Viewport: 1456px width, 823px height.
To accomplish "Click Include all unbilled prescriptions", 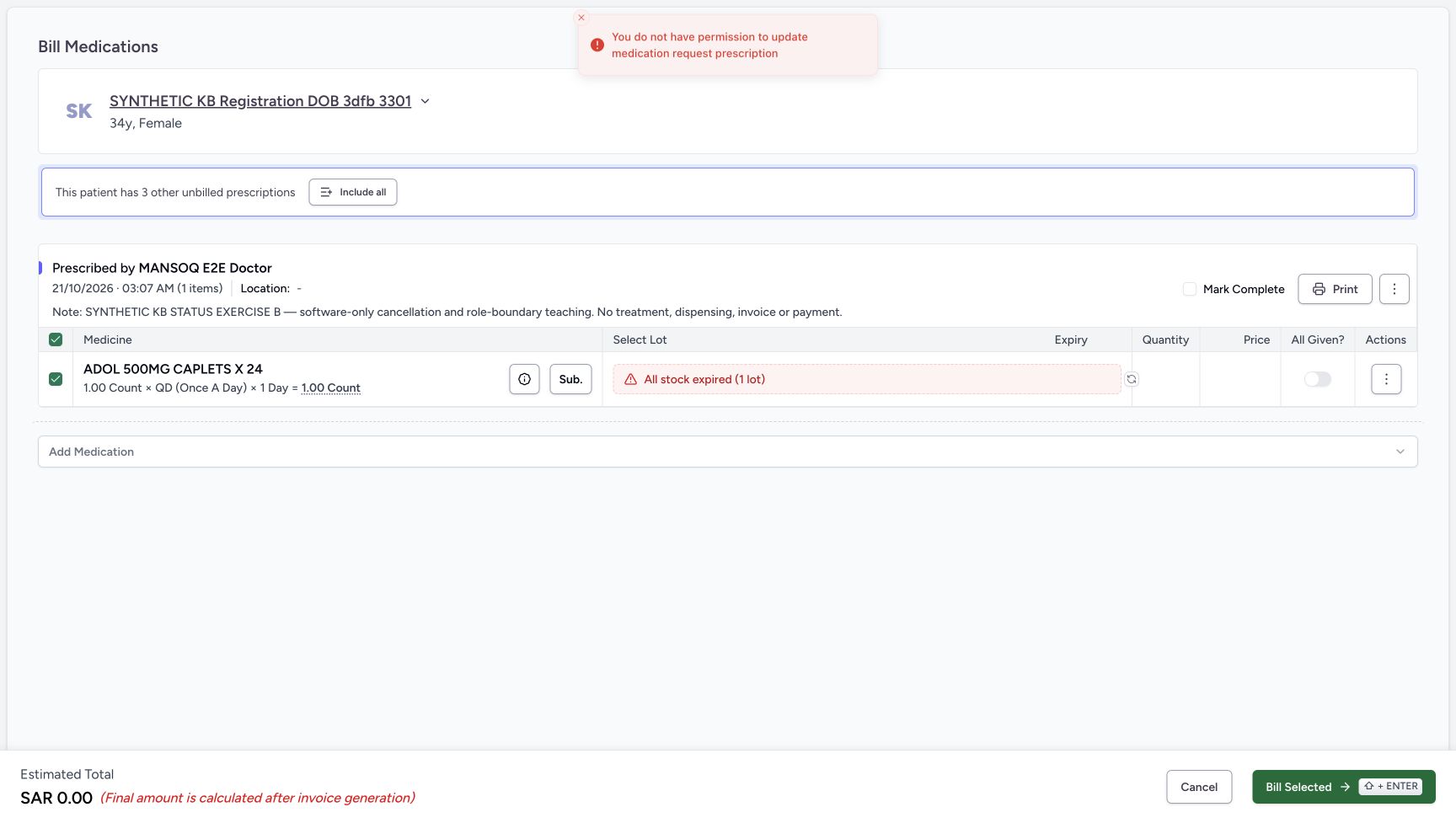I will pos(353,192).
